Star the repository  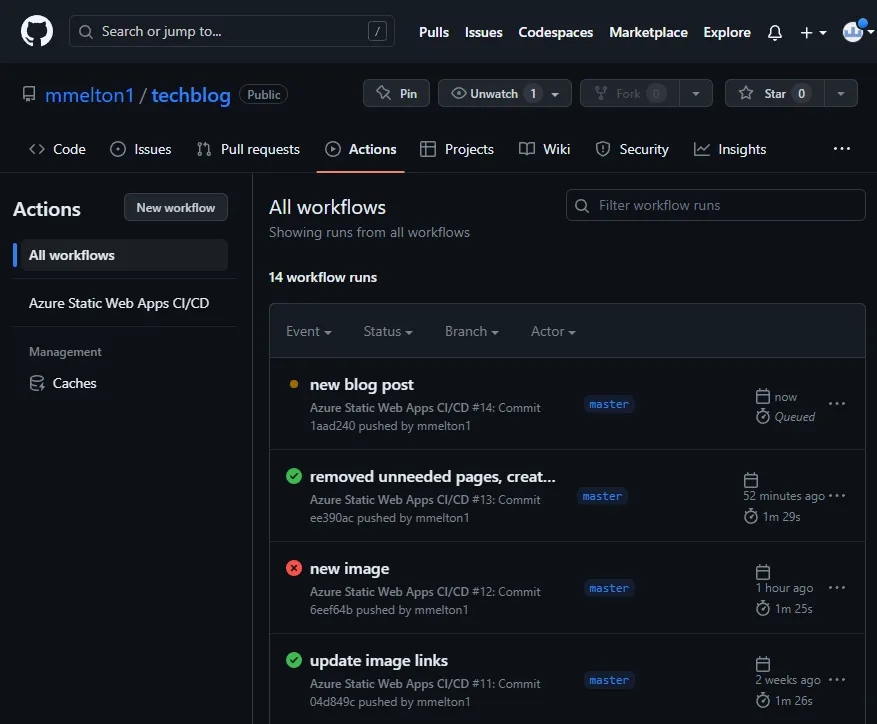pos(775,93)
